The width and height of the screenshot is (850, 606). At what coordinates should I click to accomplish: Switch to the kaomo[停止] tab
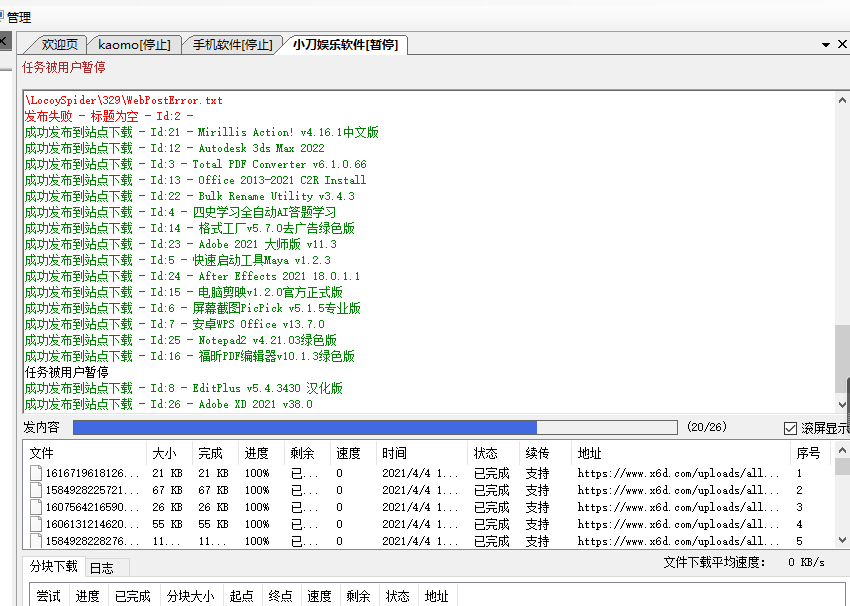[x=134, y=44]
